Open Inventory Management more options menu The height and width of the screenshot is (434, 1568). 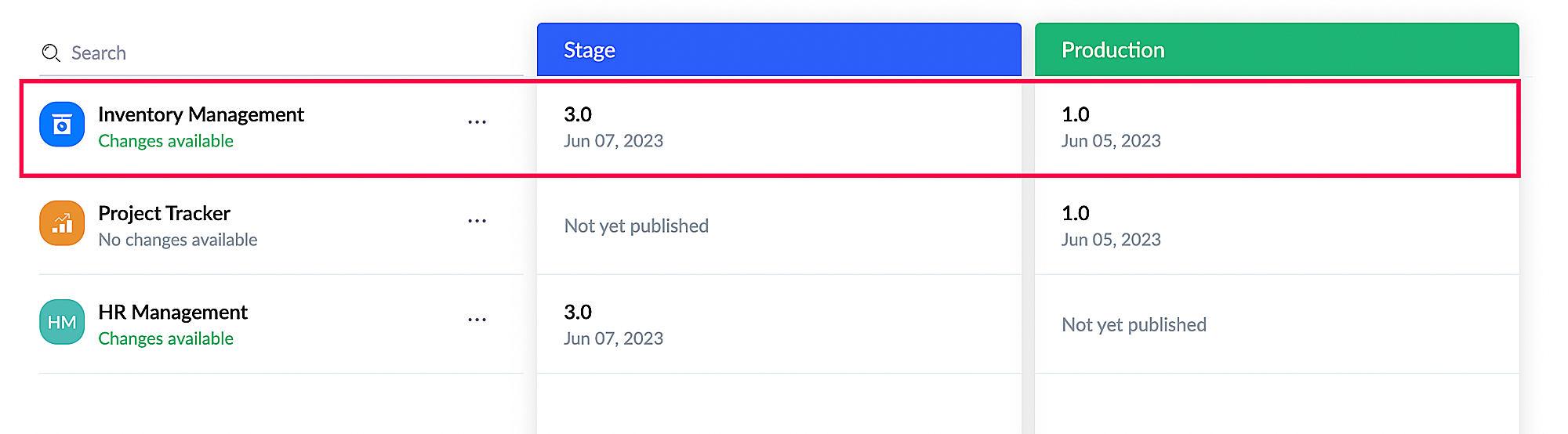tap(477, 122)
